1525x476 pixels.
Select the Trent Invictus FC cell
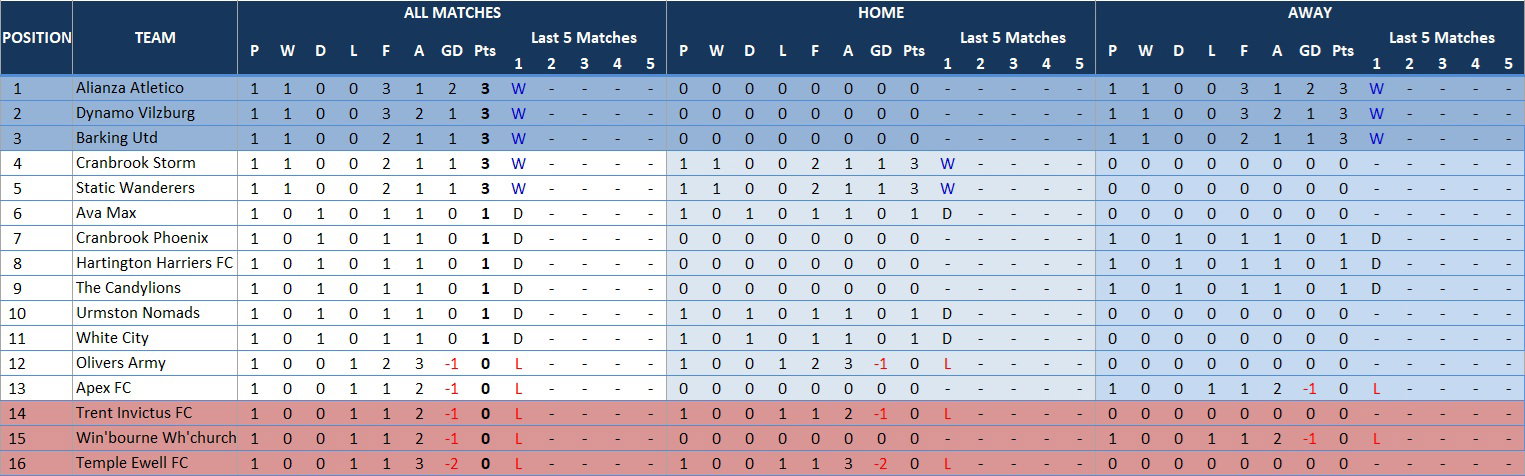[x=155, y=413]
